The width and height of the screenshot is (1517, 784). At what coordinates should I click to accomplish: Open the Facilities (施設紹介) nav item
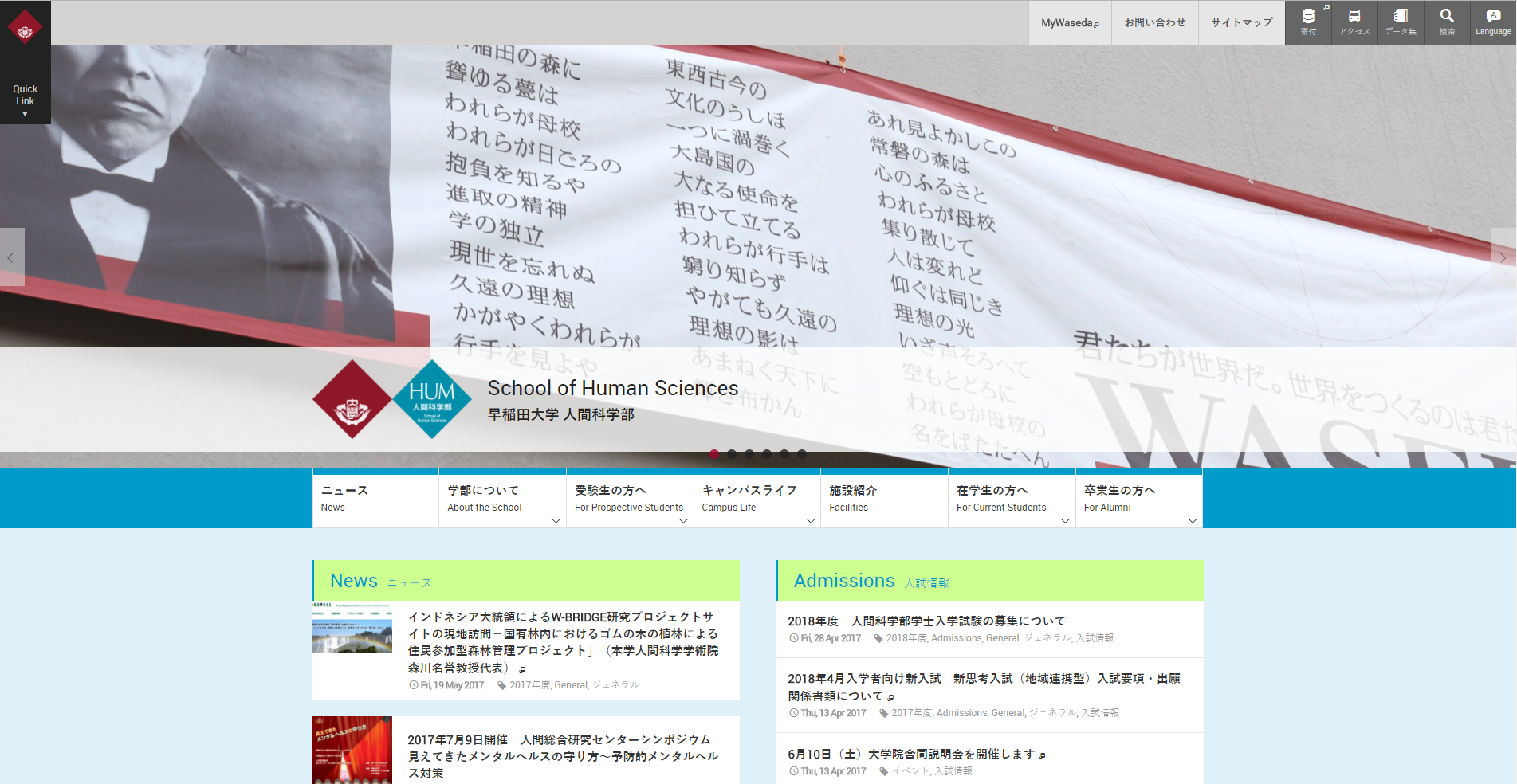(x=883, y=499)
